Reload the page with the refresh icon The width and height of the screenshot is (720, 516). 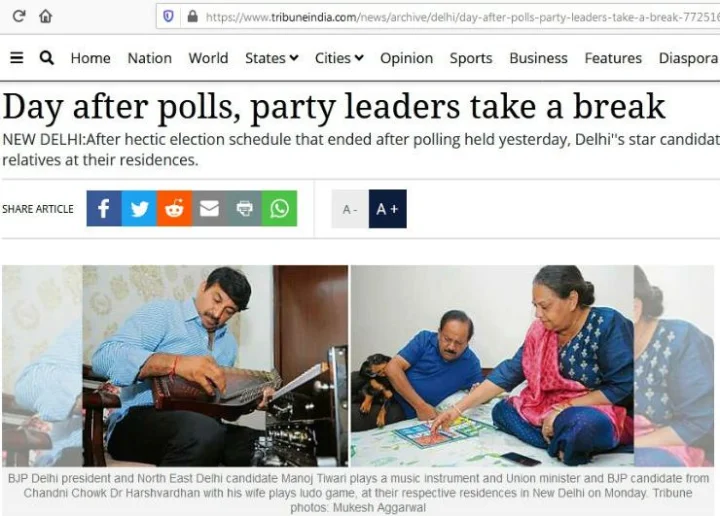(x=18, y=17)
